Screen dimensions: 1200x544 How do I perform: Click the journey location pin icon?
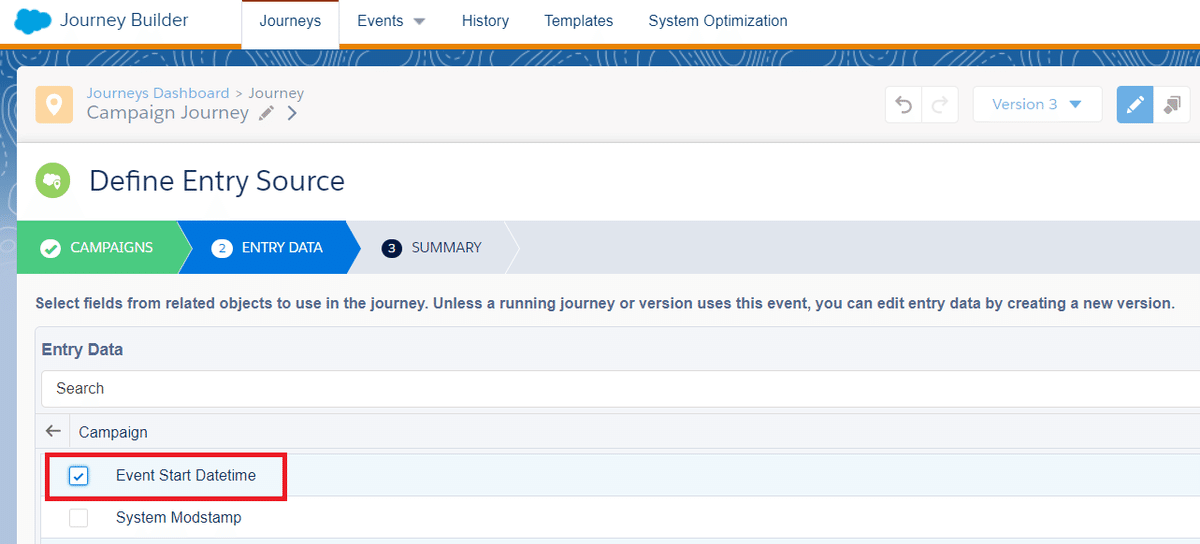[53, 104]
